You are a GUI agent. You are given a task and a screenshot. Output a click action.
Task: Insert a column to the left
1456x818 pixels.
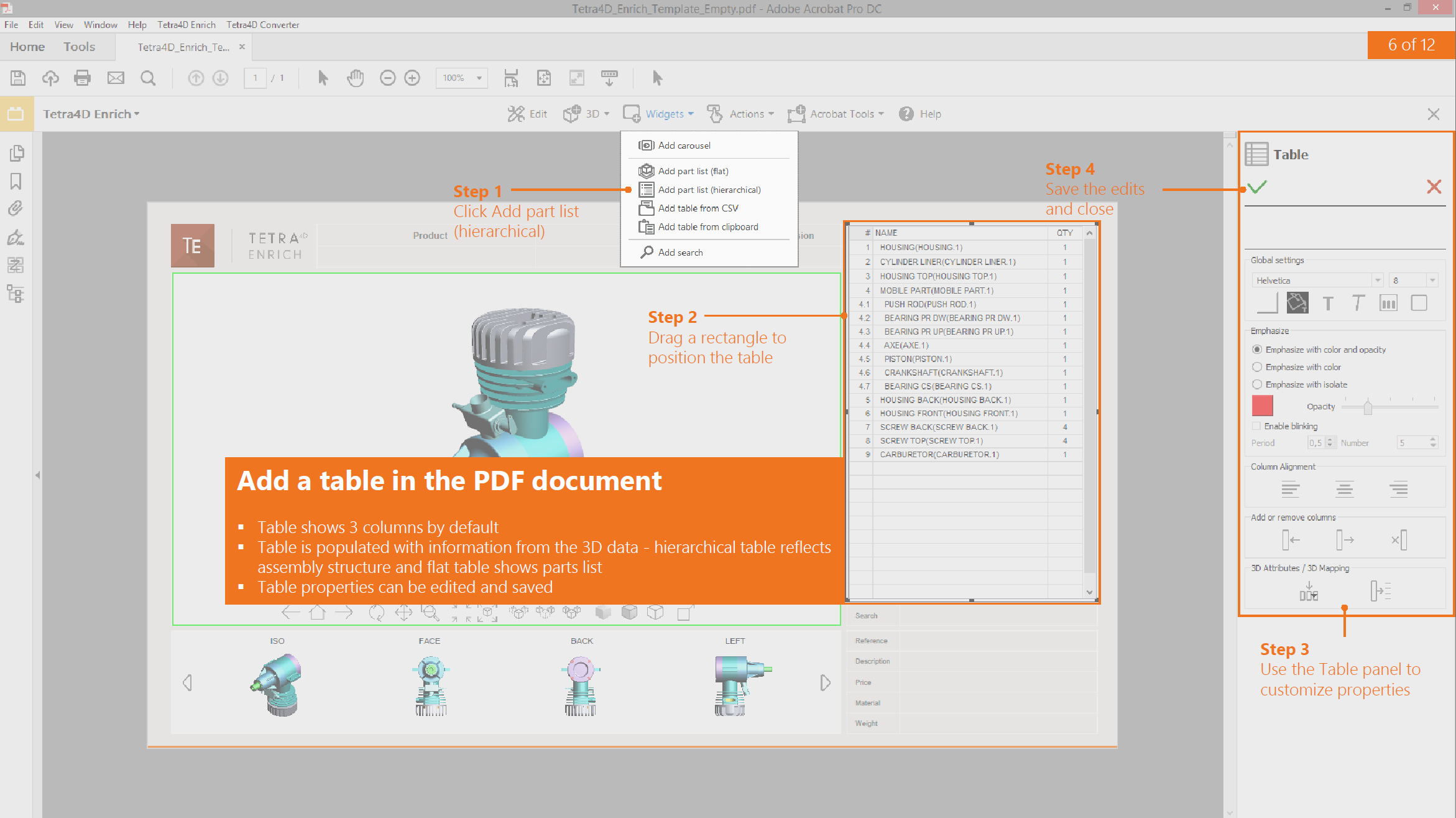point(1291,540)
